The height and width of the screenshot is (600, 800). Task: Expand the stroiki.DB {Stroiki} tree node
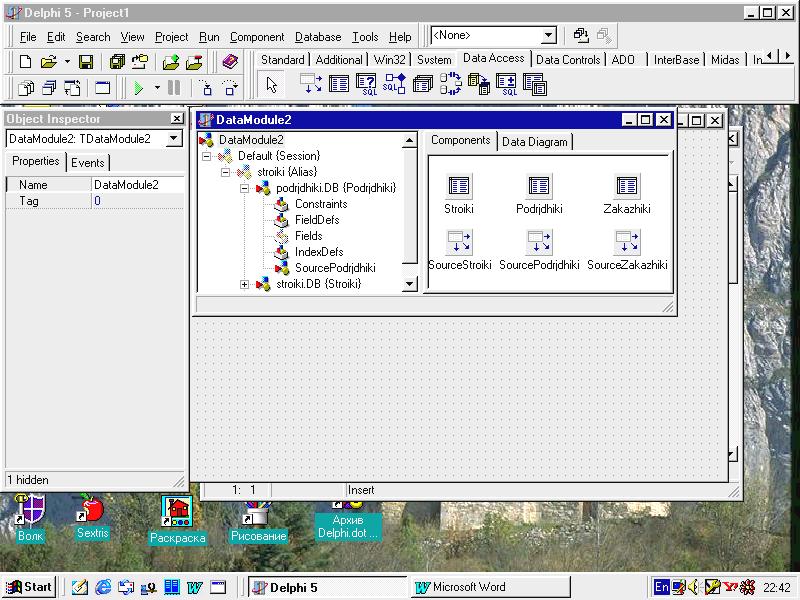[244, 284]
